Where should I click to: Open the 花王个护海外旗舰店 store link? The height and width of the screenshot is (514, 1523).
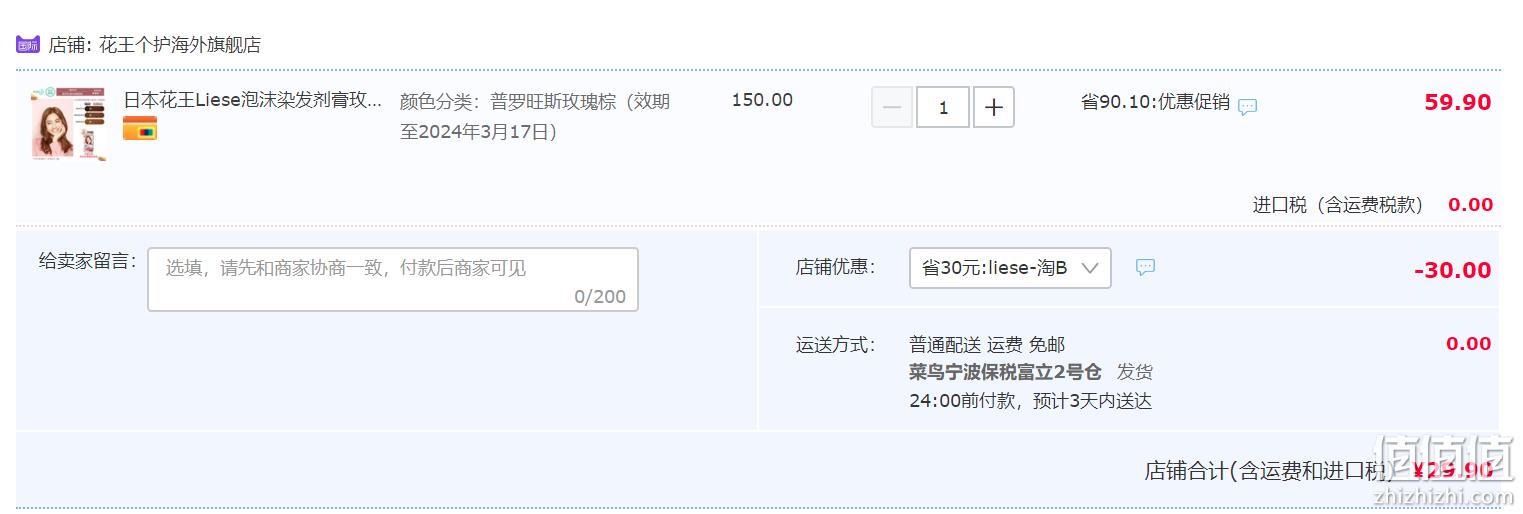pyautogui.click(x=180, y=45)
